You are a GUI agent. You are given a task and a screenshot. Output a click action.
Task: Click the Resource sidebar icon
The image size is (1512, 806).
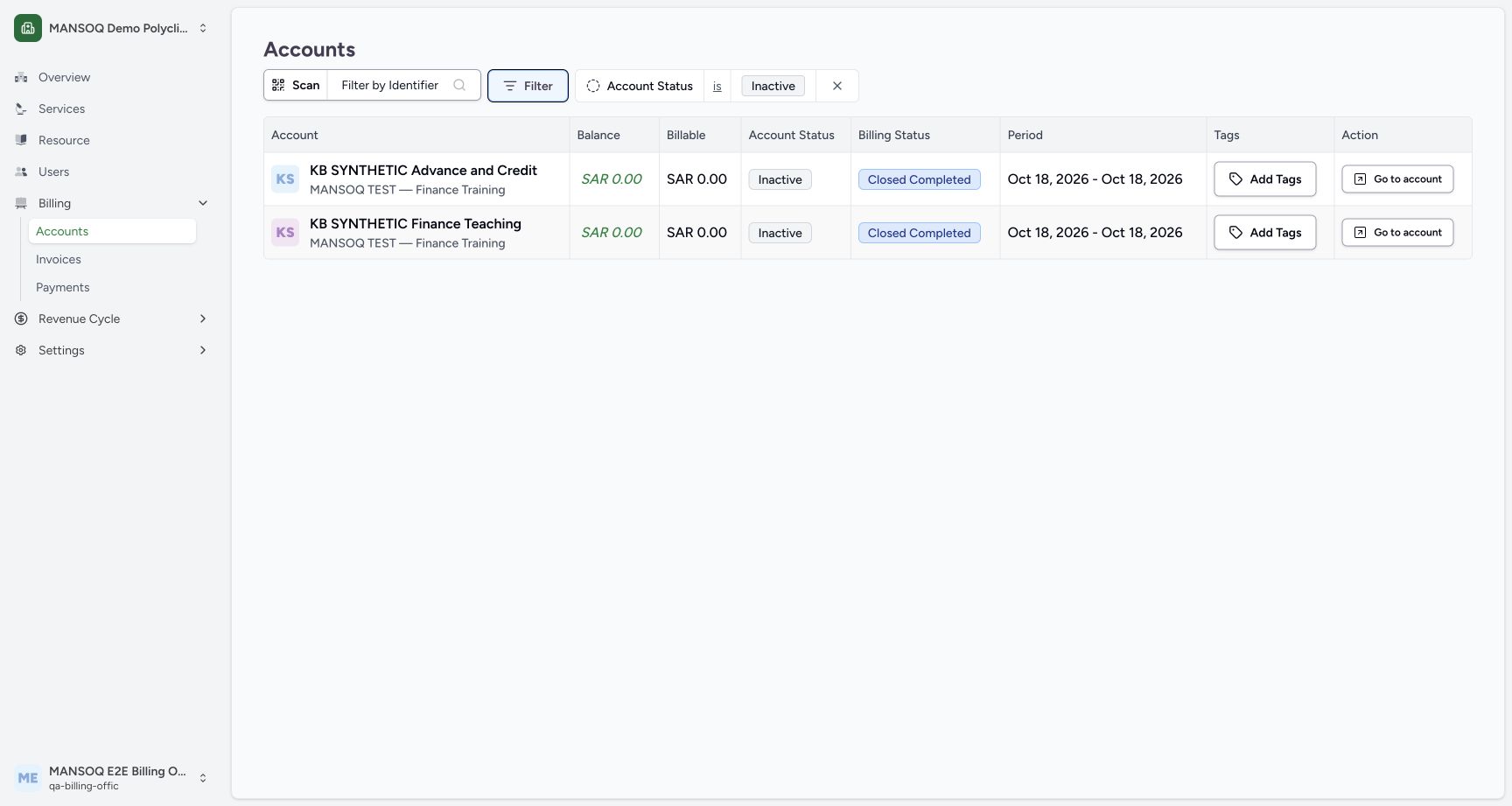21,140
